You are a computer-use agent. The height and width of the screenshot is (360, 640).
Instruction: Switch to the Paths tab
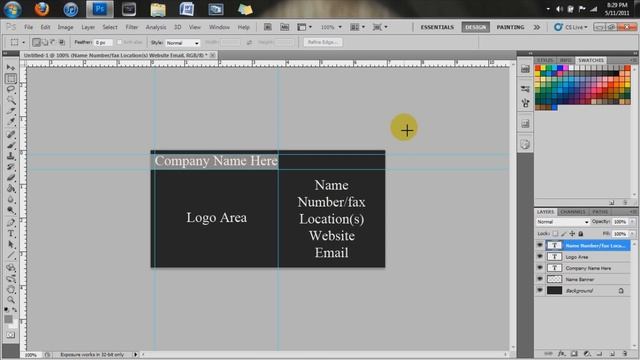click(x=600, y=212)
